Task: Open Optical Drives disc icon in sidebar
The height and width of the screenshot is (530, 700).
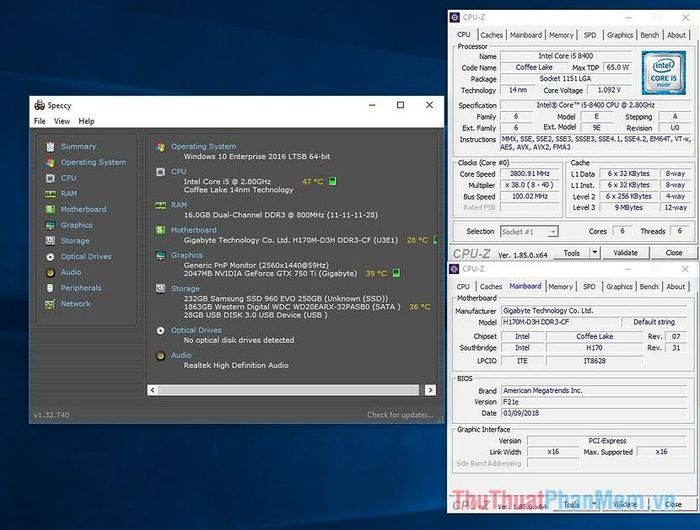Action: [x=50, y=257]
